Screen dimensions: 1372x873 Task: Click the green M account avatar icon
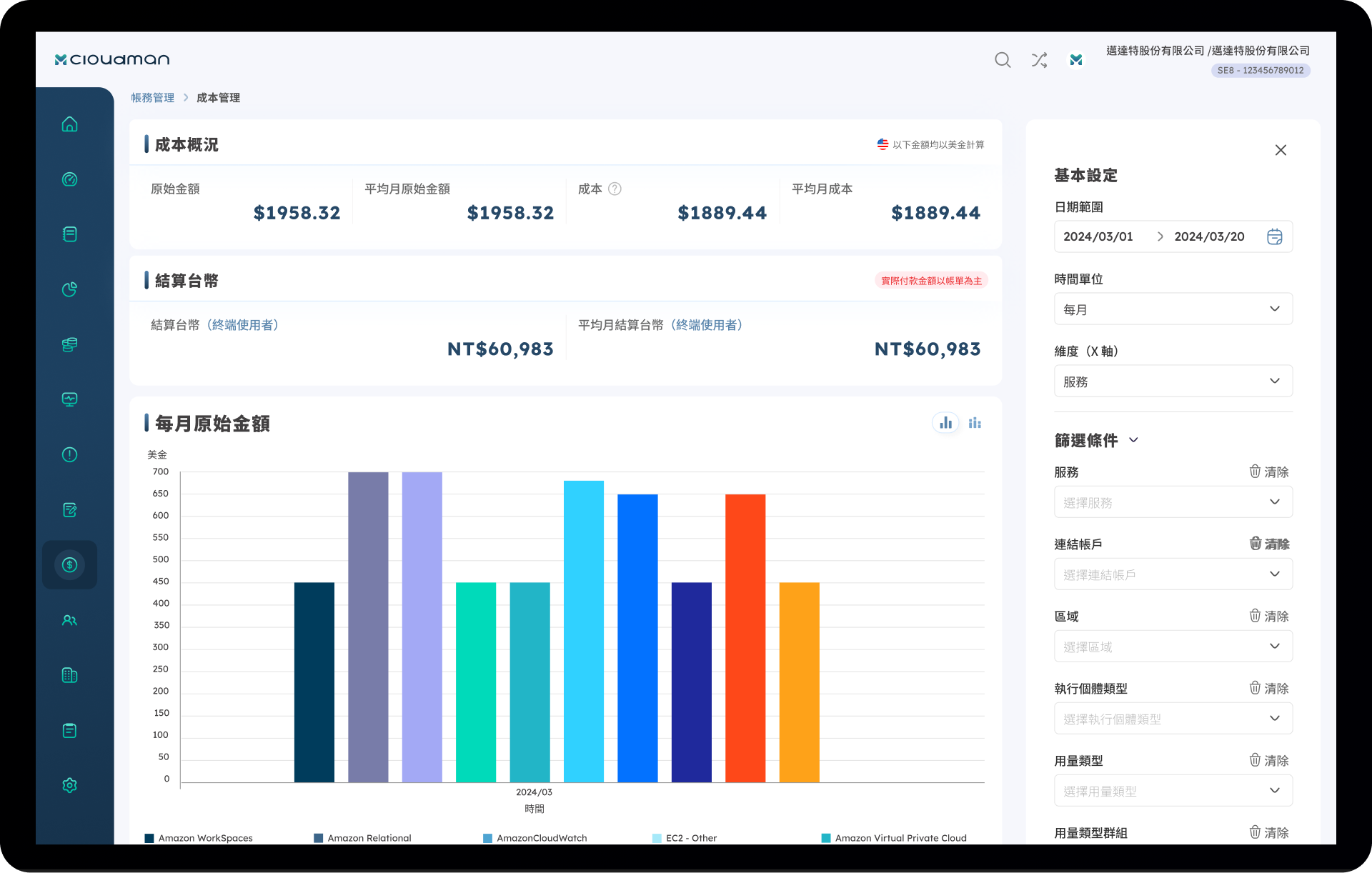click(1076, 60)
